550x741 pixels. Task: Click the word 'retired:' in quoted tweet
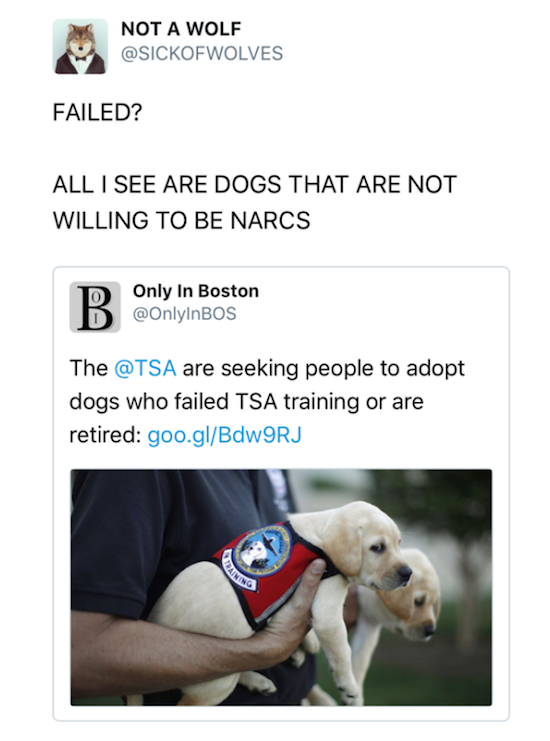pyautogui.click(x=104, y=435)
